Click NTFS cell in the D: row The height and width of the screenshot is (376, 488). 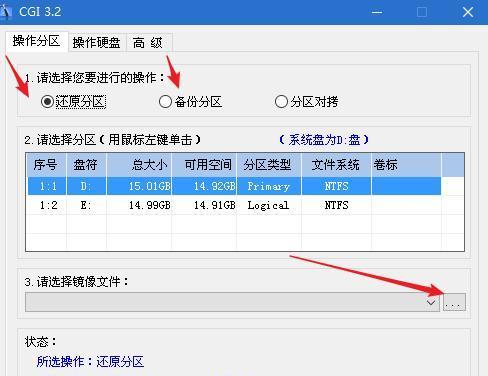coord(336,186)
